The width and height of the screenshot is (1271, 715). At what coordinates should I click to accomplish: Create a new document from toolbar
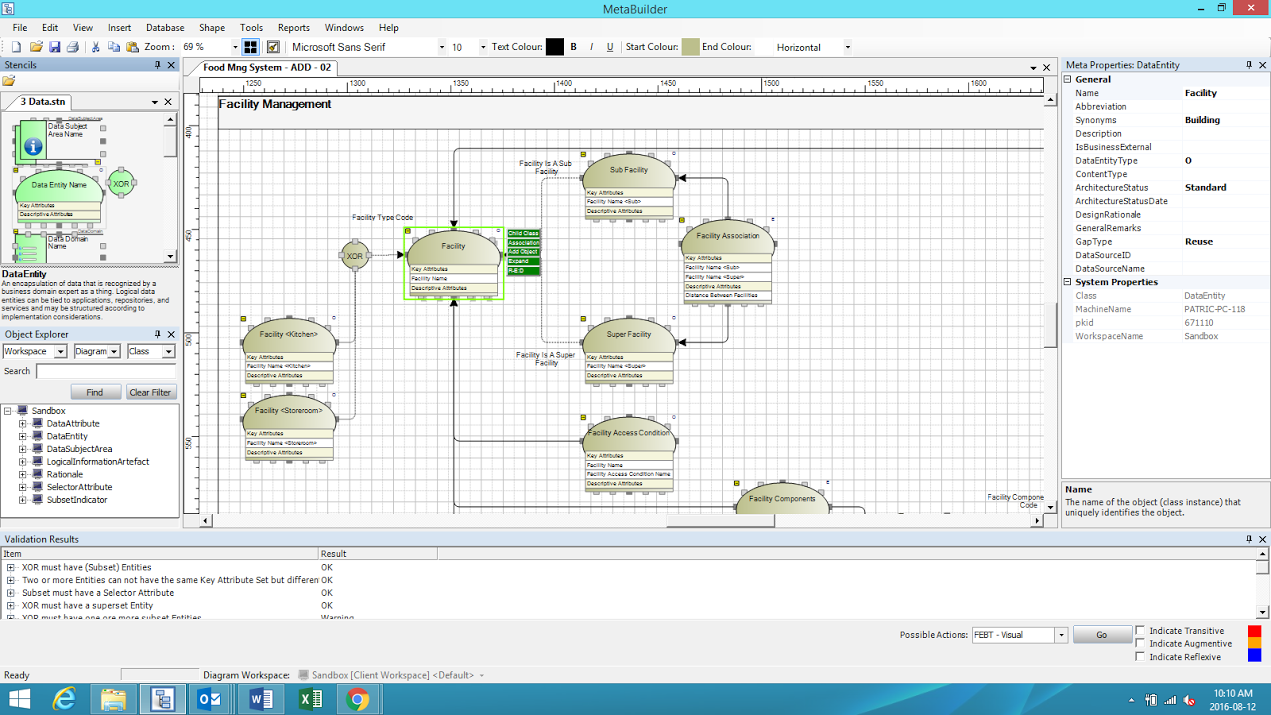[x=17, y=47]
